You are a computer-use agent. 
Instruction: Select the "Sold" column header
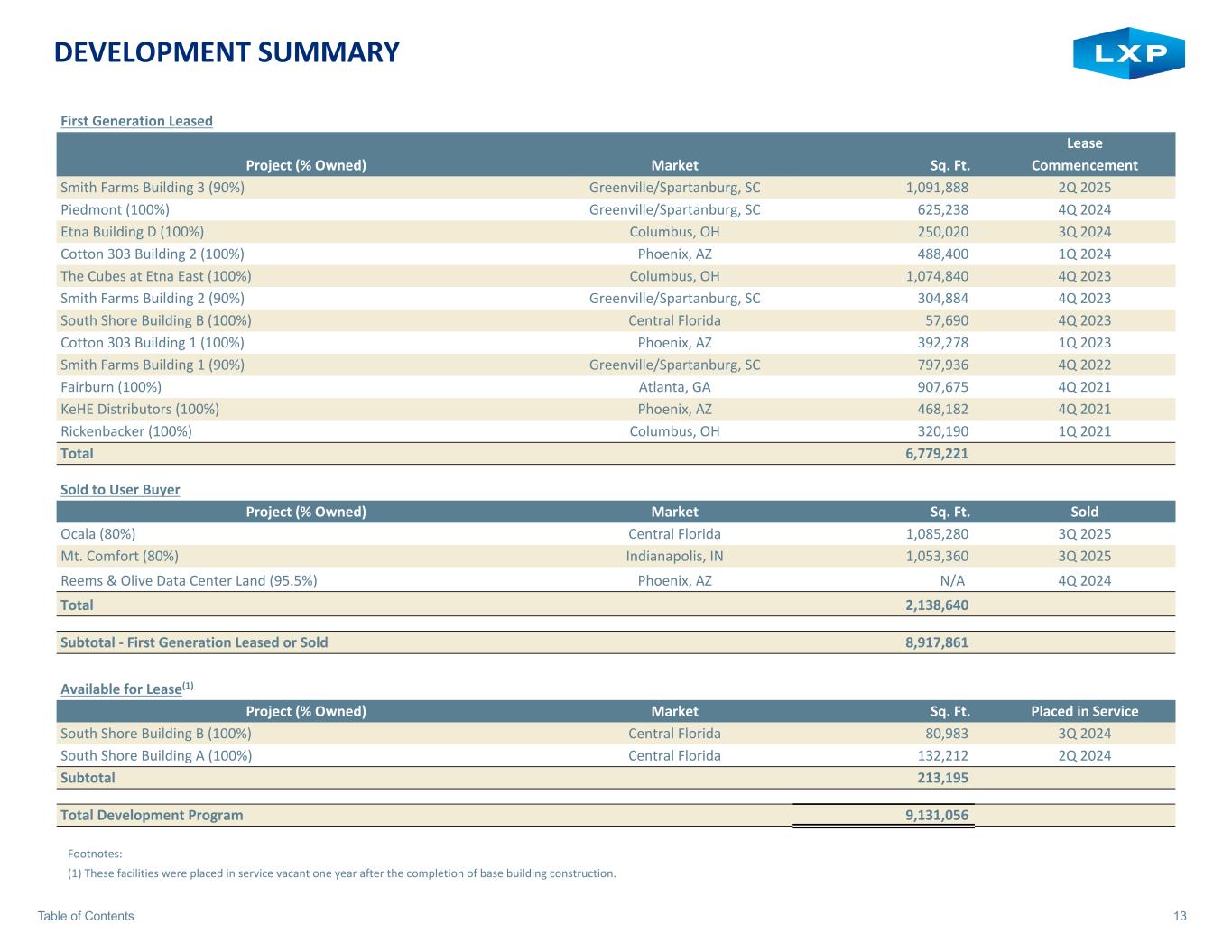(x=1084, y=512)
